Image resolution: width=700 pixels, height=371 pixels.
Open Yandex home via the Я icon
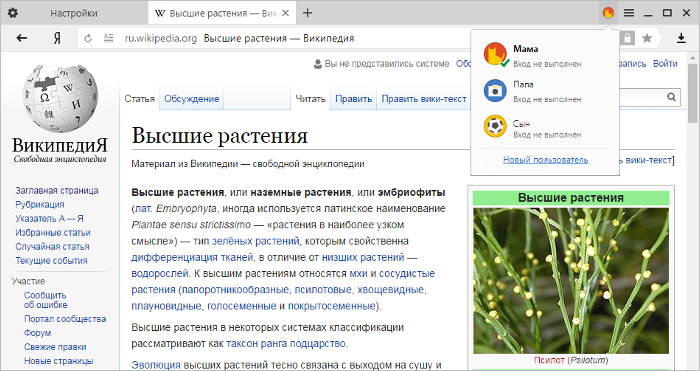tap(57, 38)
